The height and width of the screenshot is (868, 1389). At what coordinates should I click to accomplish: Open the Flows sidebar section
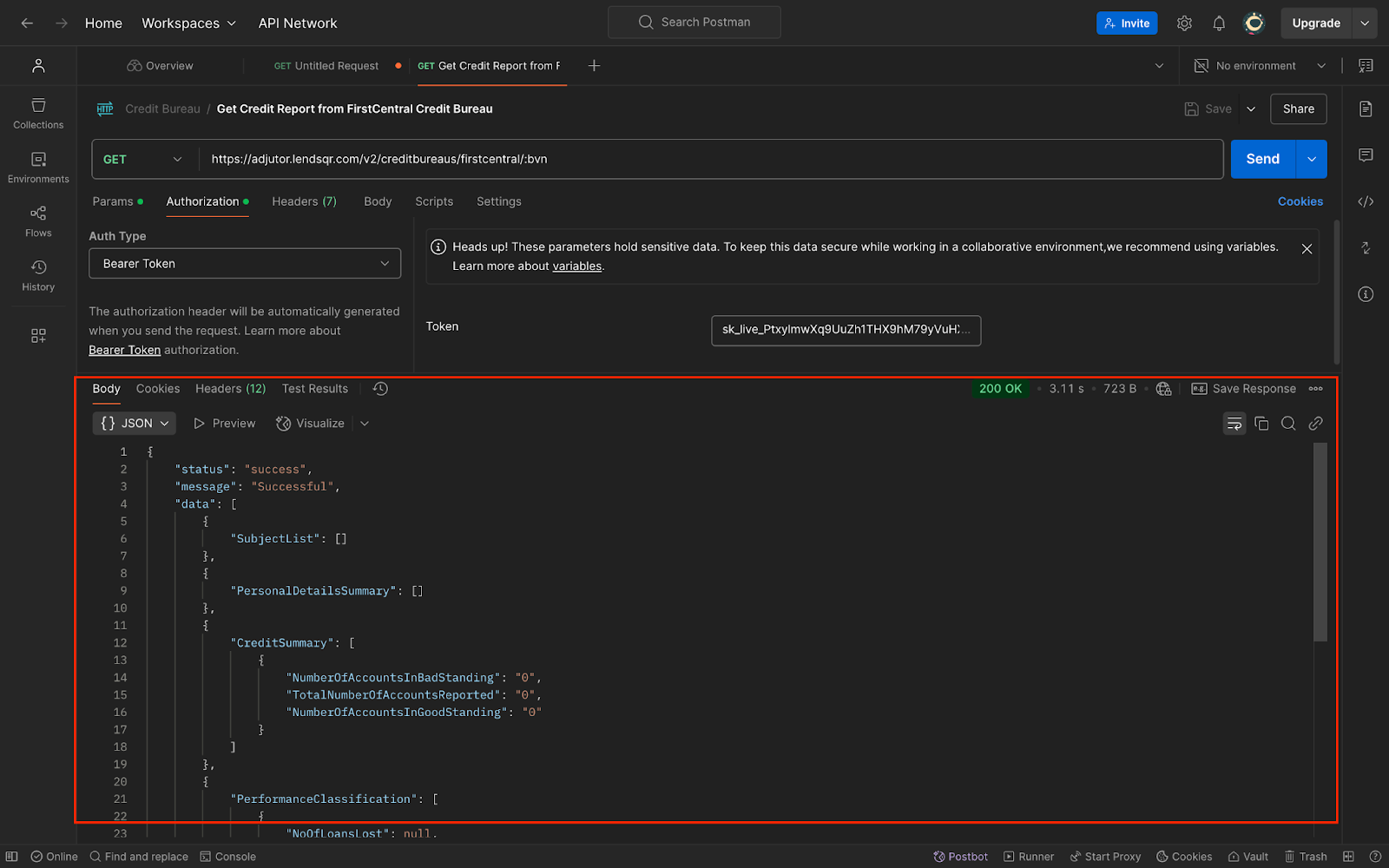[38, 221]
